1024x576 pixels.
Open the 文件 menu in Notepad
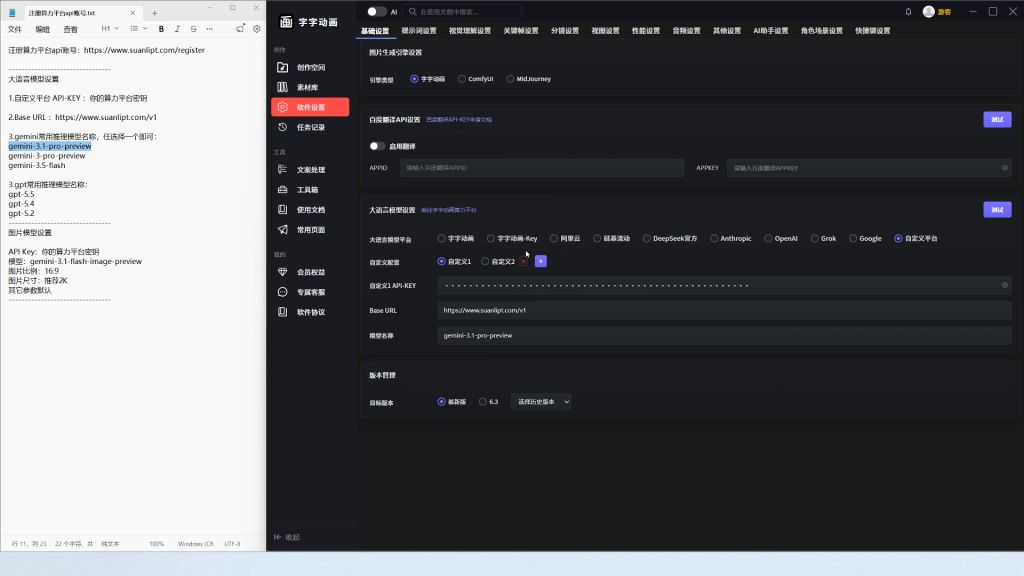click(14, 29)
